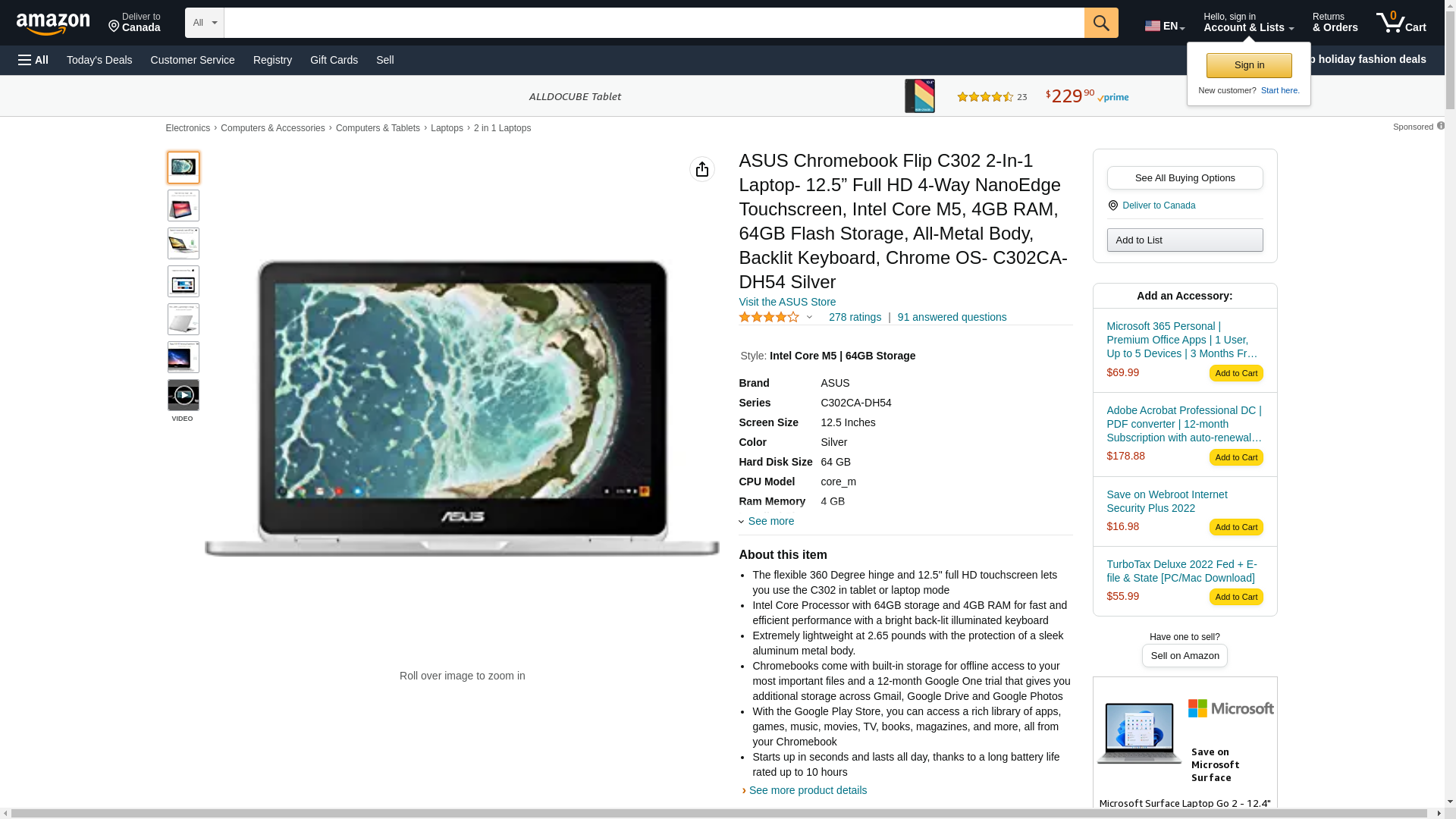The width and height of the screenshot is (1456, 819).
Task: Click the ALLDOCUBE Tablet ad image
Action: pyautogui.click(x=919, y=96)
